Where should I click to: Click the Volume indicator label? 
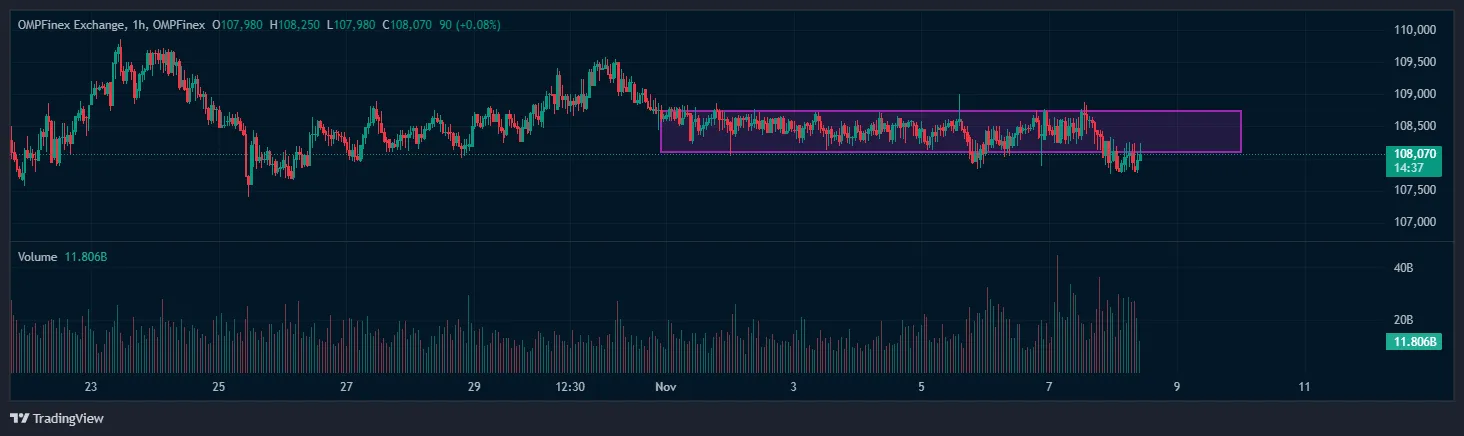pos(38,257)
